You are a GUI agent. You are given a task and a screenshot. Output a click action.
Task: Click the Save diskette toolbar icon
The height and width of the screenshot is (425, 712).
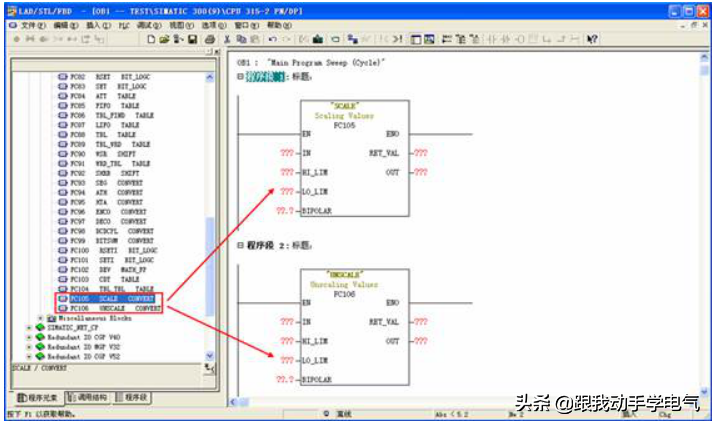[x=193, y=40]
